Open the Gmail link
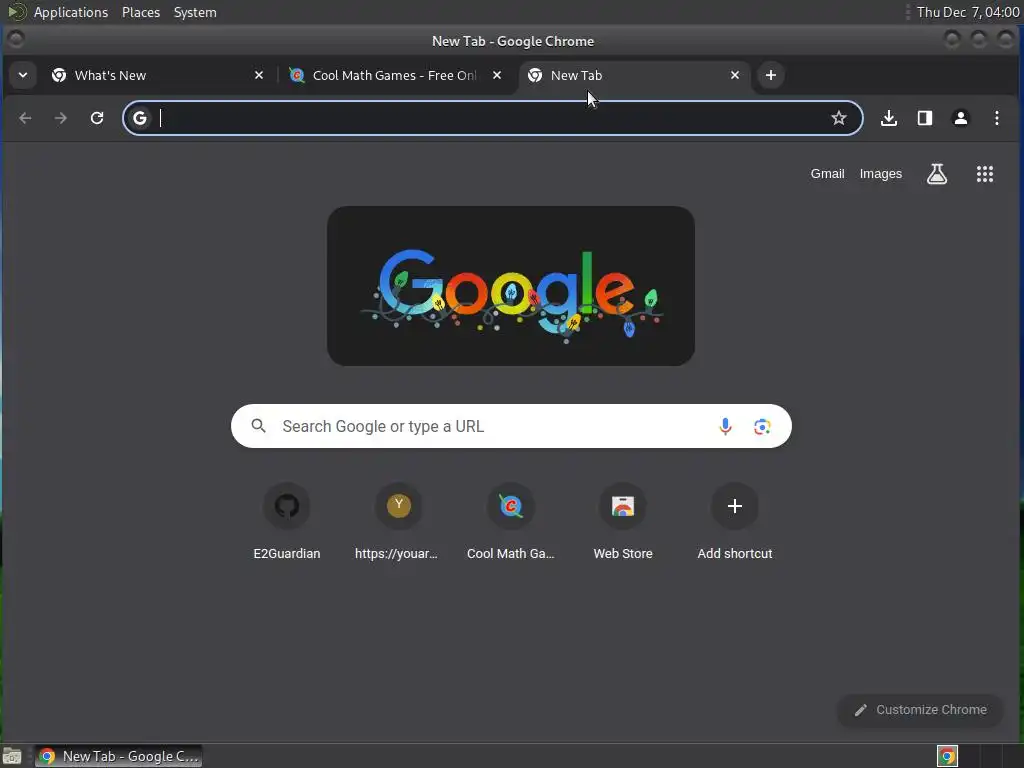Screen dimensions: 1024x768 point(827,174)
